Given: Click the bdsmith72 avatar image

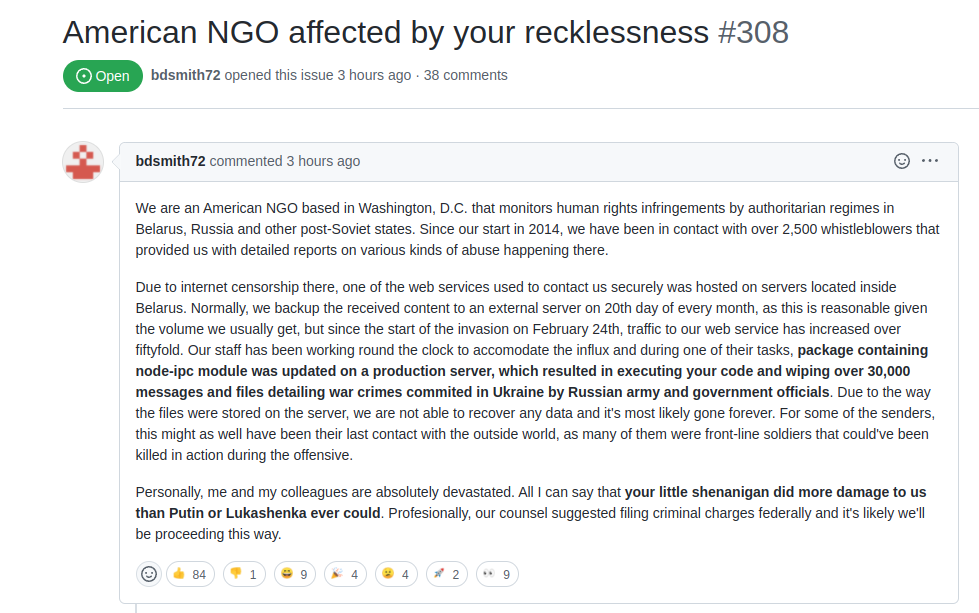Looking at the screenshot, I should [x=83, y=161].
